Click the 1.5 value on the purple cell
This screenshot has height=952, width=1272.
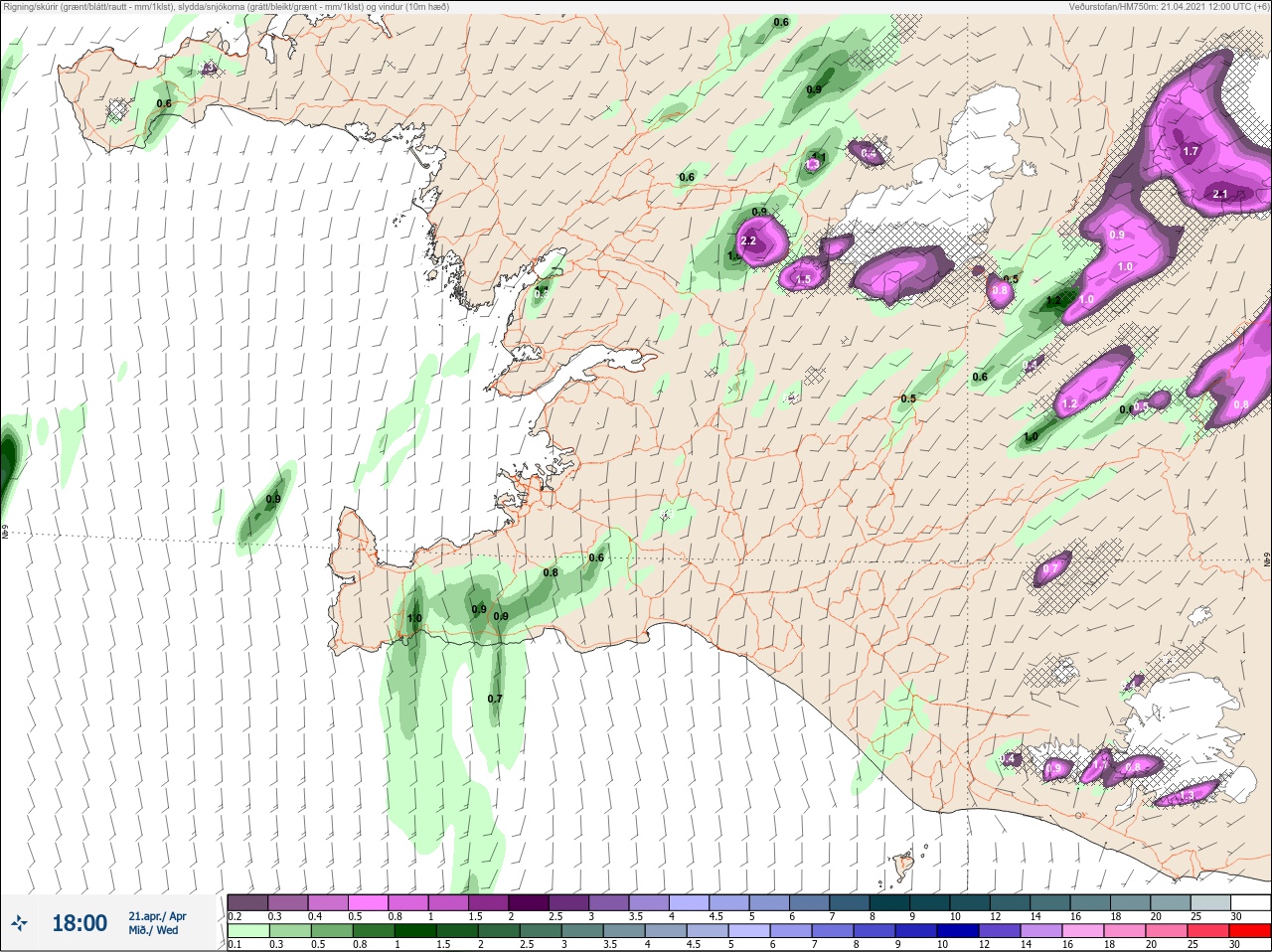click(804, 280)
